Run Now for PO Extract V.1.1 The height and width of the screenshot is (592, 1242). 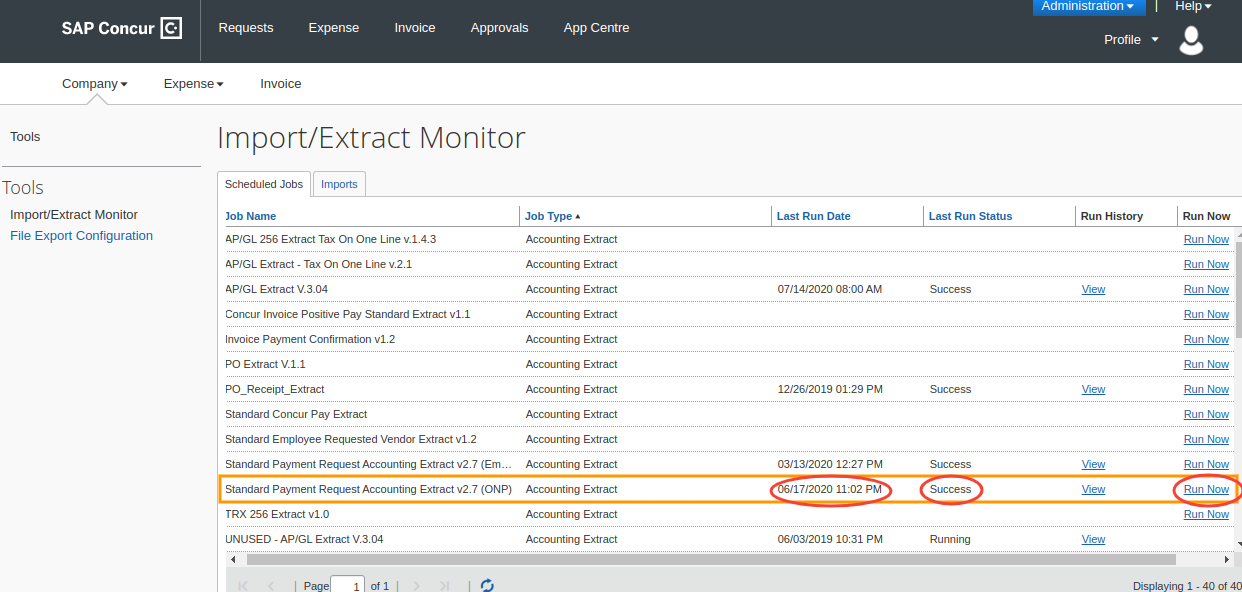click(1206, 364)
